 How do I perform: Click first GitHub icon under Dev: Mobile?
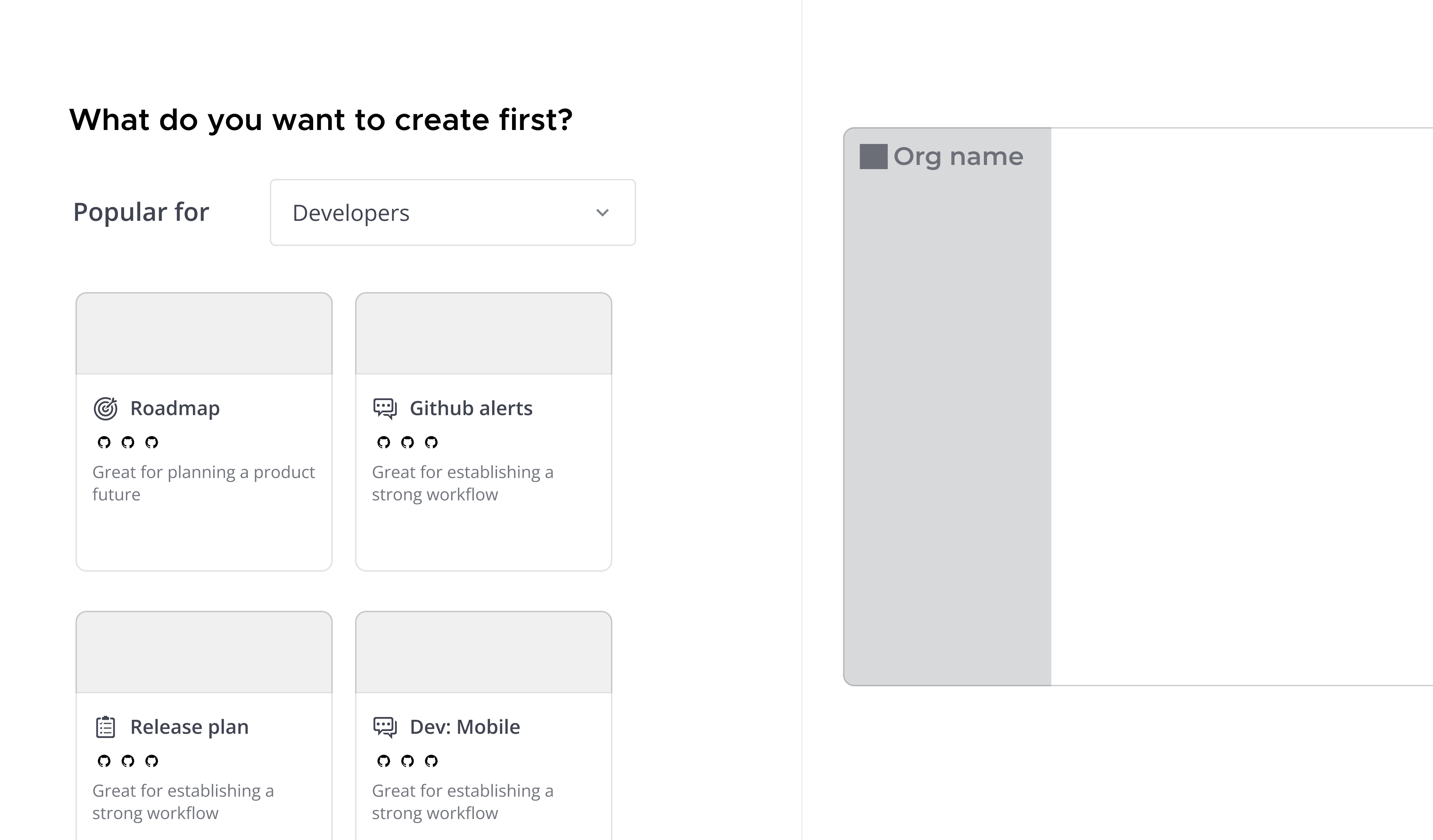384,762
